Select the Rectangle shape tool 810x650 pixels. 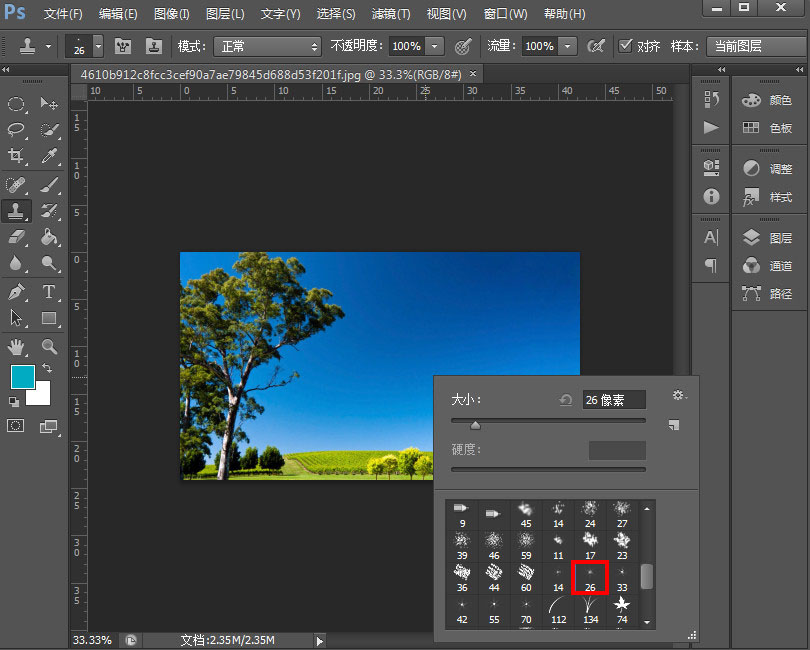click(x=49, y=318)
